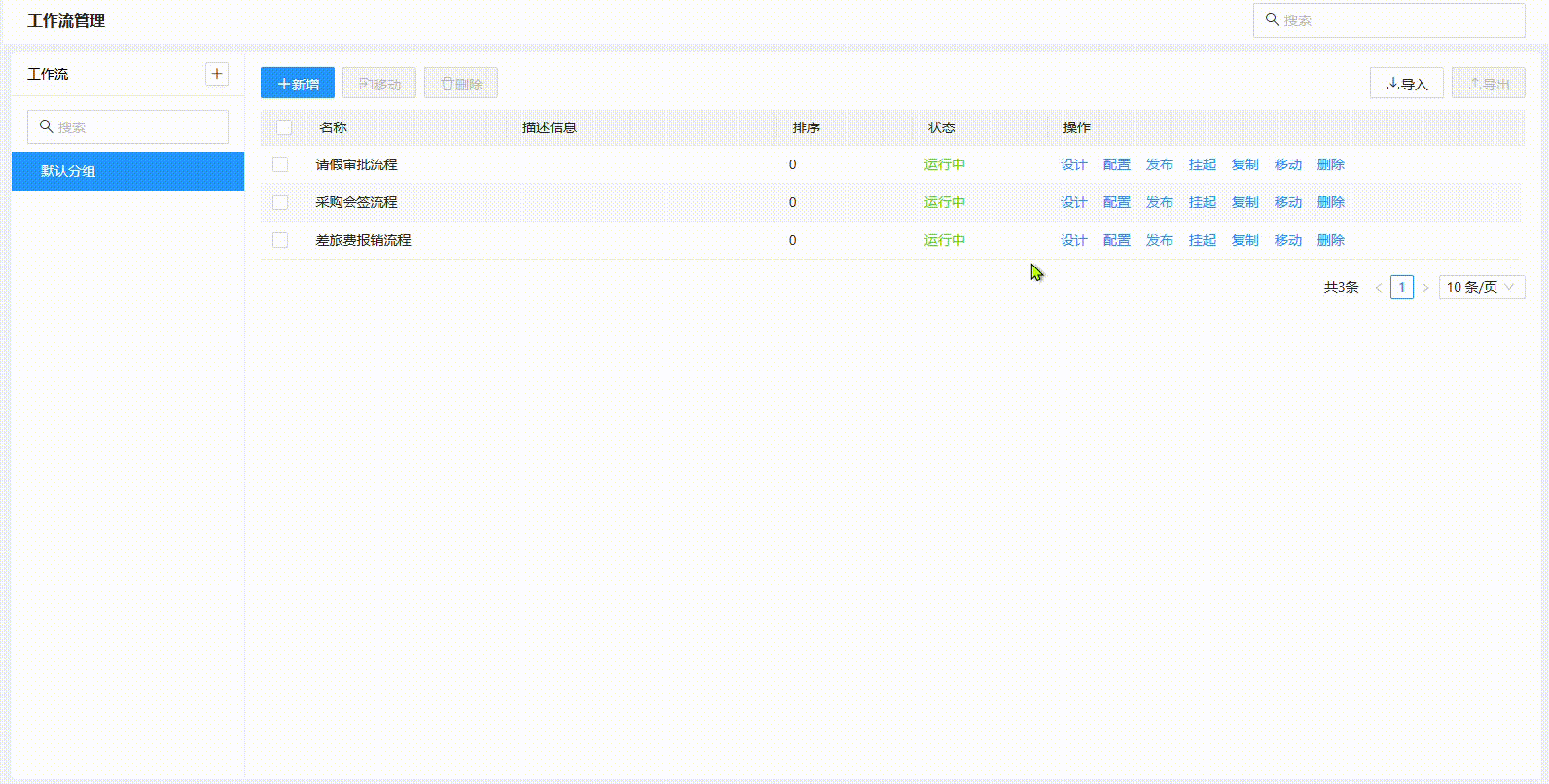Click the 移动 toolbar button
Viewport: 1549px width, 784px height.
click(379, 84)
